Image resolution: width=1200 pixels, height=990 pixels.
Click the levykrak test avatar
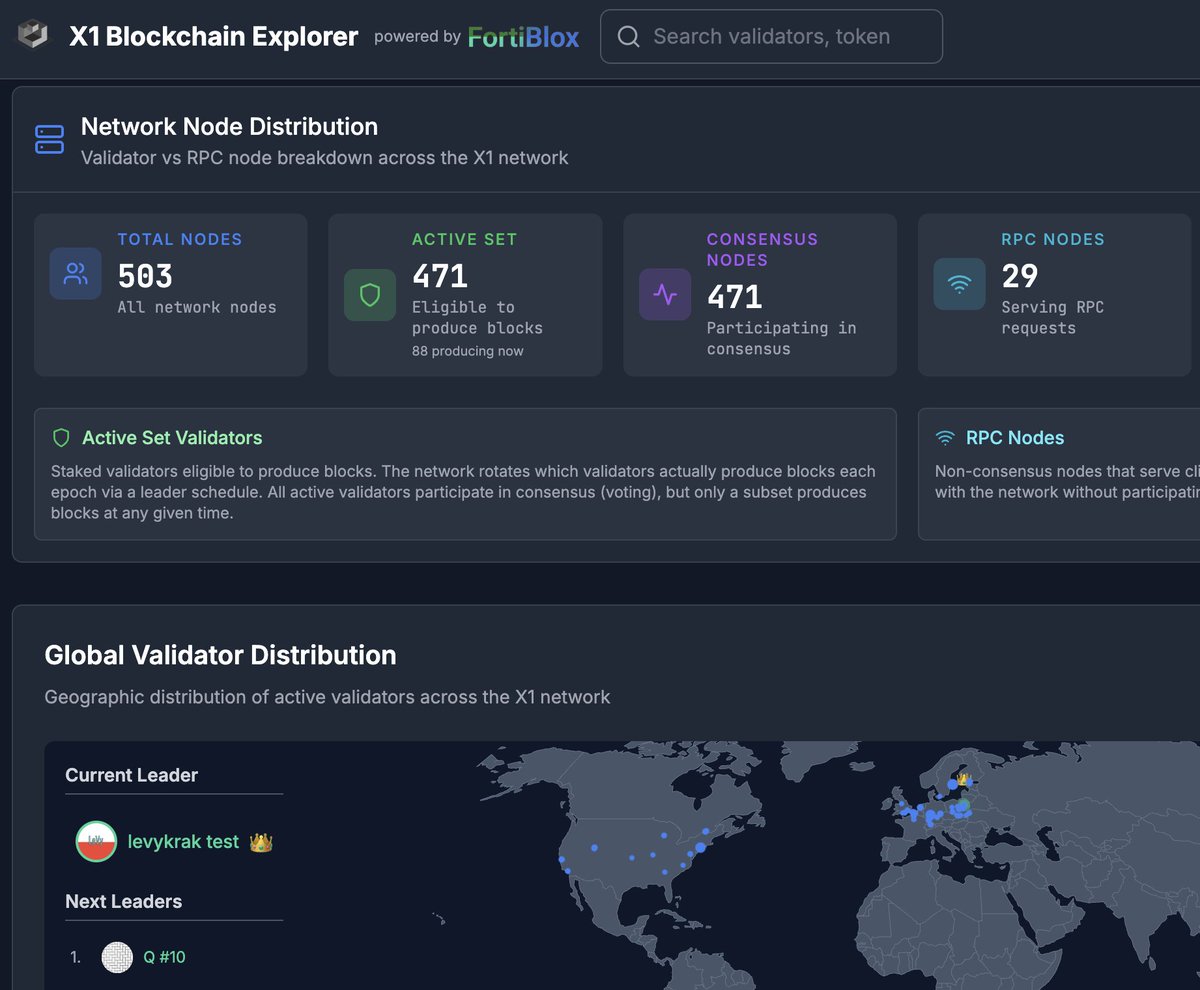coord(97,842)
